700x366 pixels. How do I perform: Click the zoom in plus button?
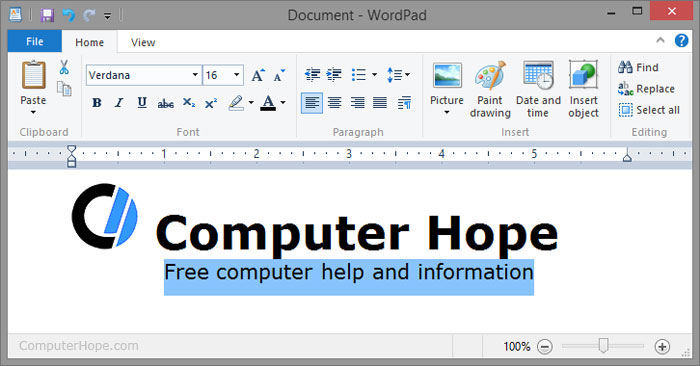[662, 346]
